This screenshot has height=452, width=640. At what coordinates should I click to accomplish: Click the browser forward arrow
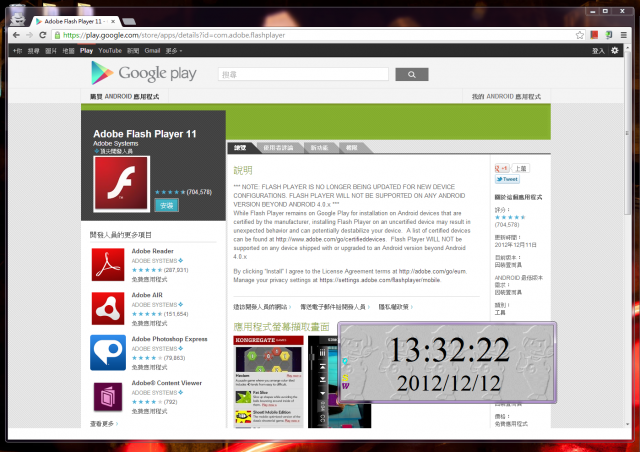(x=29, y=35)
